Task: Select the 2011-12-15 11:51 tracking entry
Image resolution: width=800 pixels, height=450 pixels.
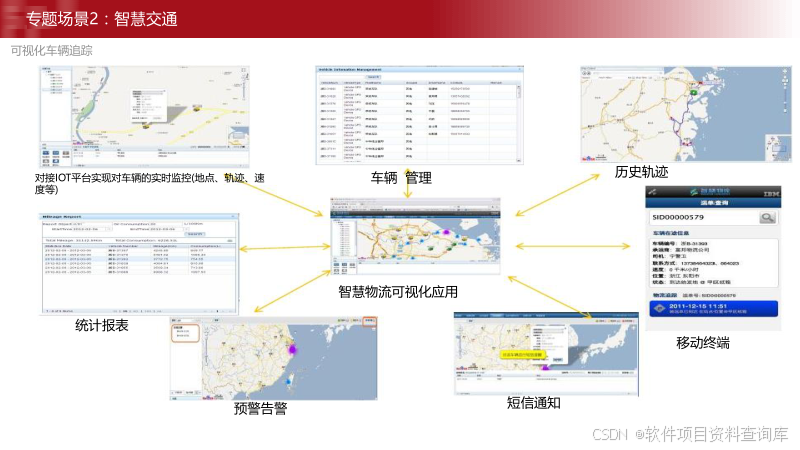Action: click(713, 309)
